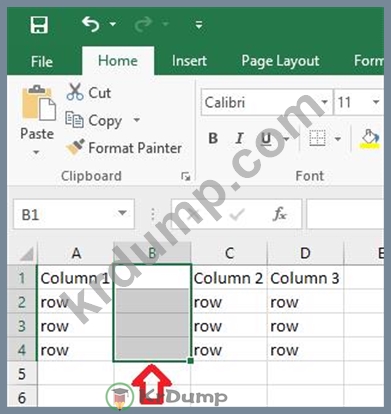The height and width of the screenshot is (414, 391).
Task: Open the Clipboard dialog launcher
Action: click(186, 176)
